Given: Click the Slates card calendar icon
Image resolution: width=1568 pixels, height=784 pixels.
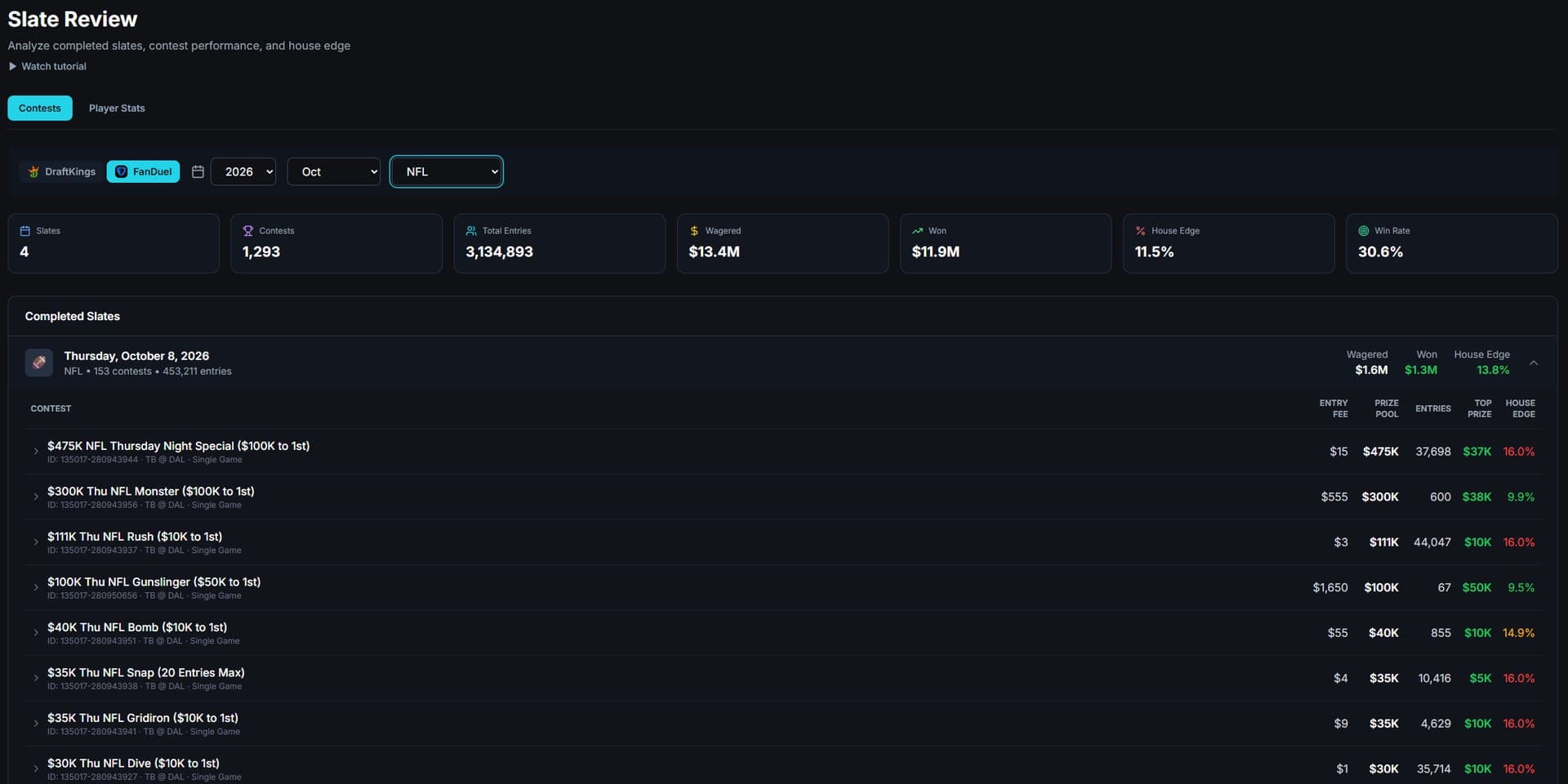Looking at the screenshot, I should (24, 231).
